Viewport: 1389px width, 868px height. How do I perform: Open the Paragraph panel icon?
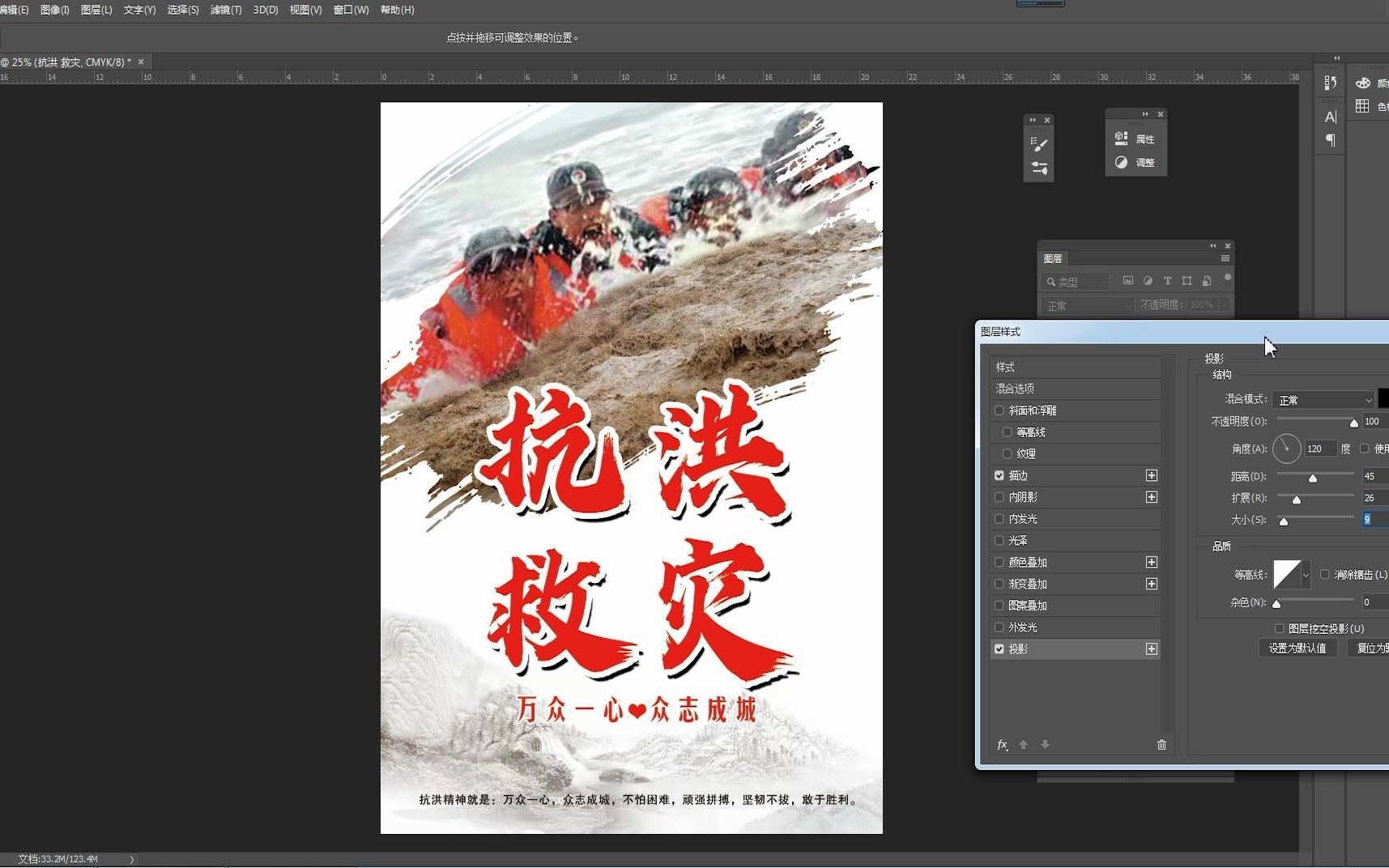tap(1330, 140)
